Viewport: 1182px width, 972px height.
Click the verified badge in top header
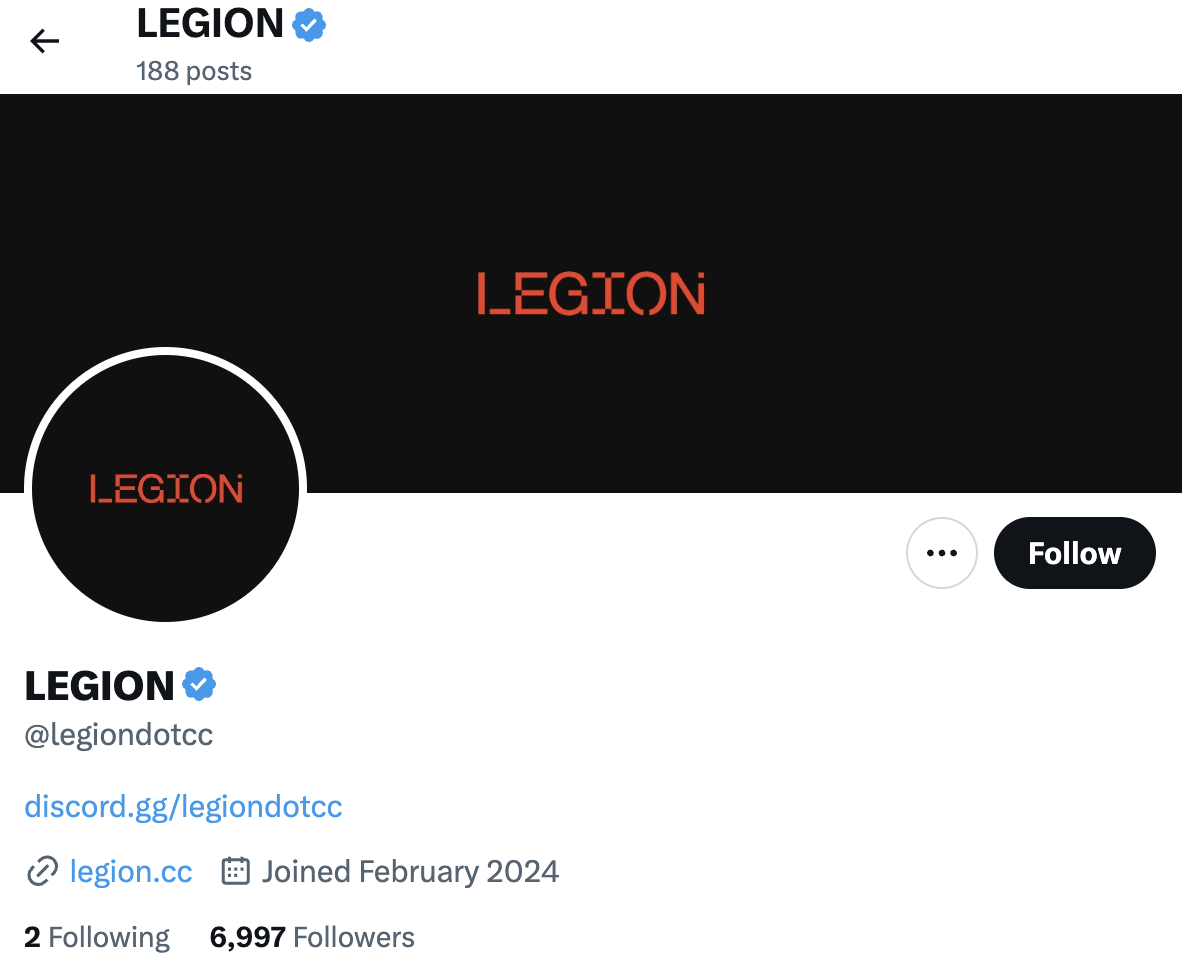click(x=310, y=25)
